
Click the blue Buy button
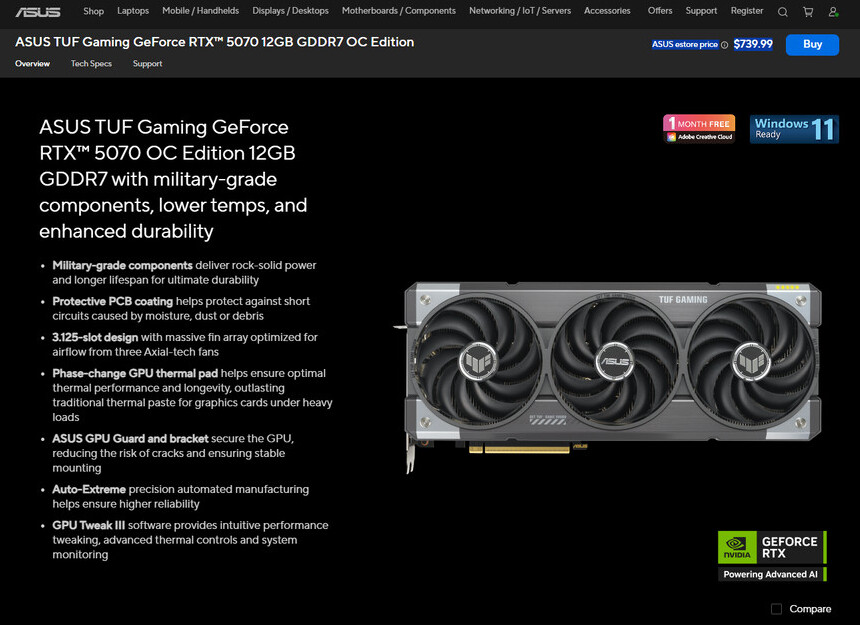tap(812, 44)
